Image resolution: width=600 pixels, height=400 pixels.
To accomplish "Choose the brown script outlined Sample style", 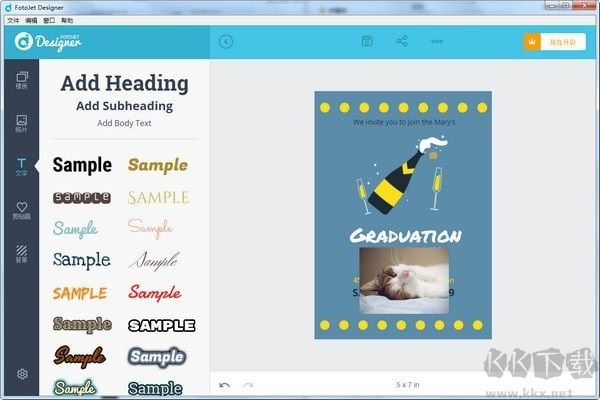I will (80, 356).
